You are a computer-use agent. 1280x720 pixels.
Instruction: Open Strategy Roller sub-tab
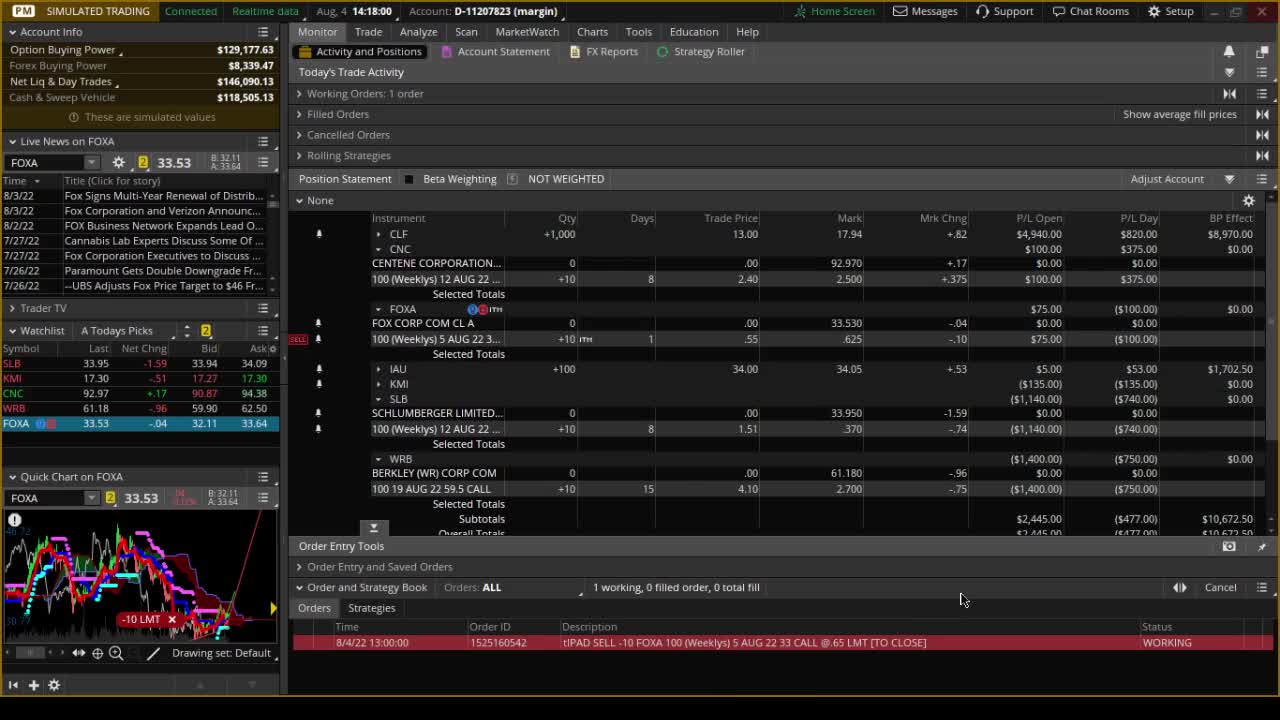pos(700,52)
